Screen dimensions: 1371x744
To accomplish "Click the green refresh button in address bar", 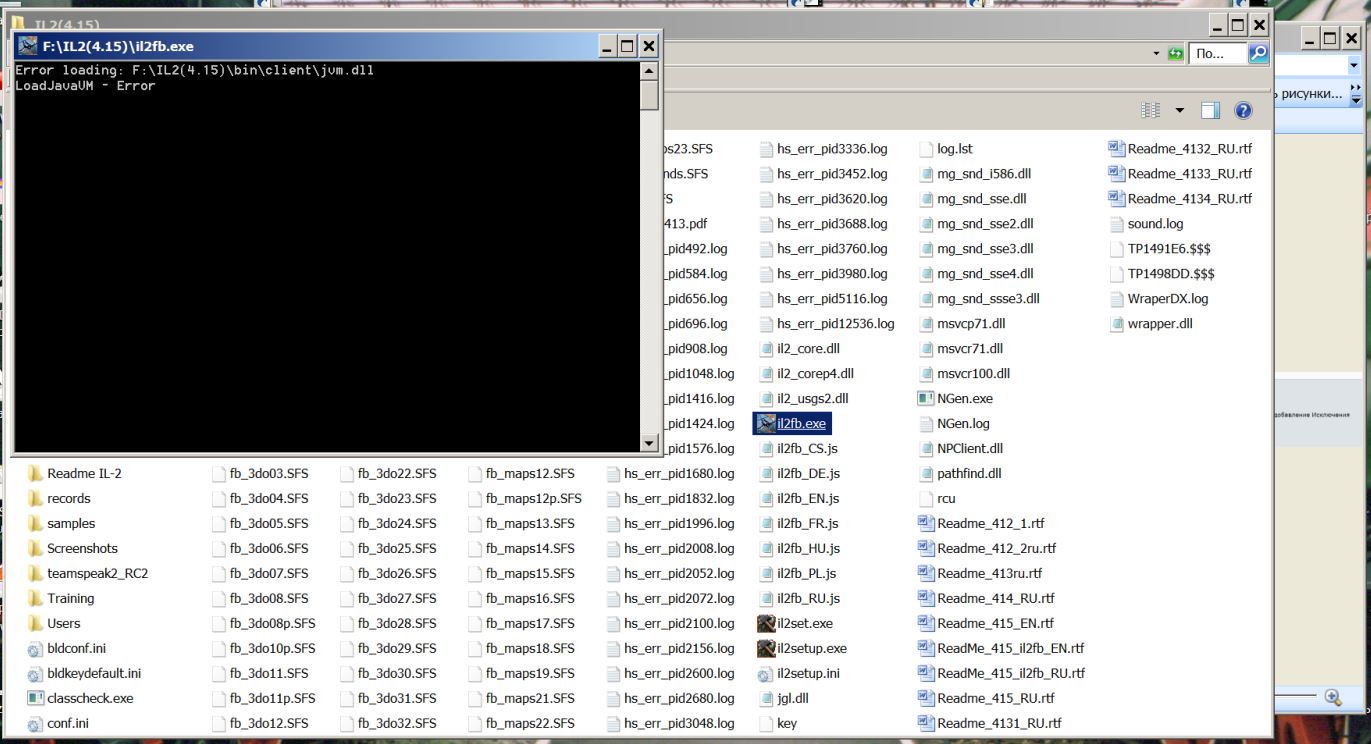I will coord(1176,54).
